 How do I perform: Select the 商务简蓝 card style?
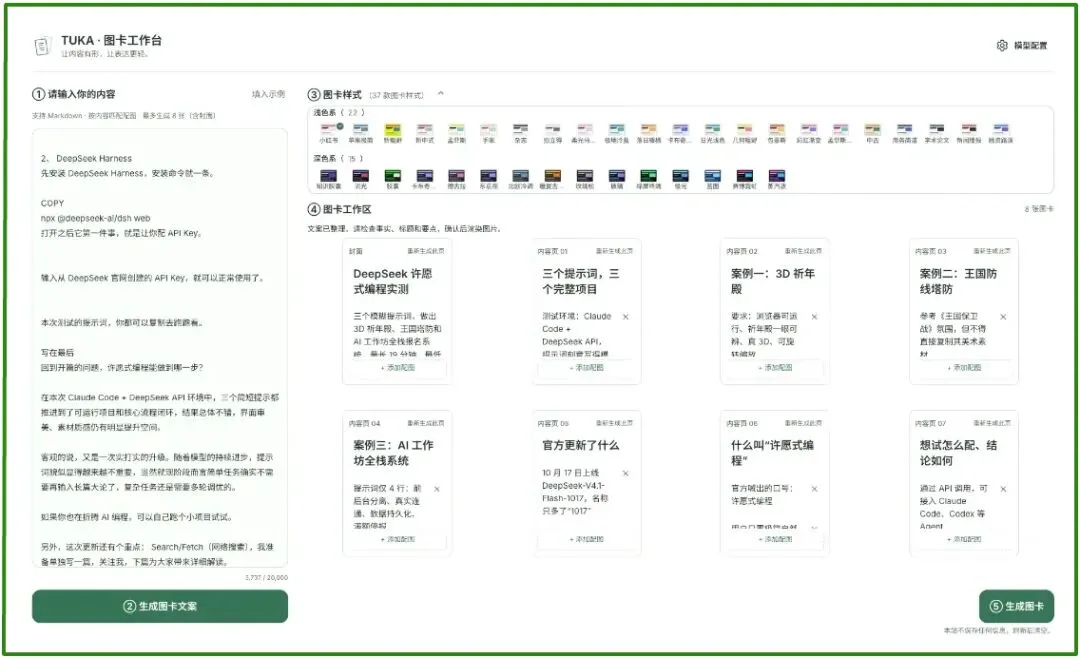coord(904,133)
